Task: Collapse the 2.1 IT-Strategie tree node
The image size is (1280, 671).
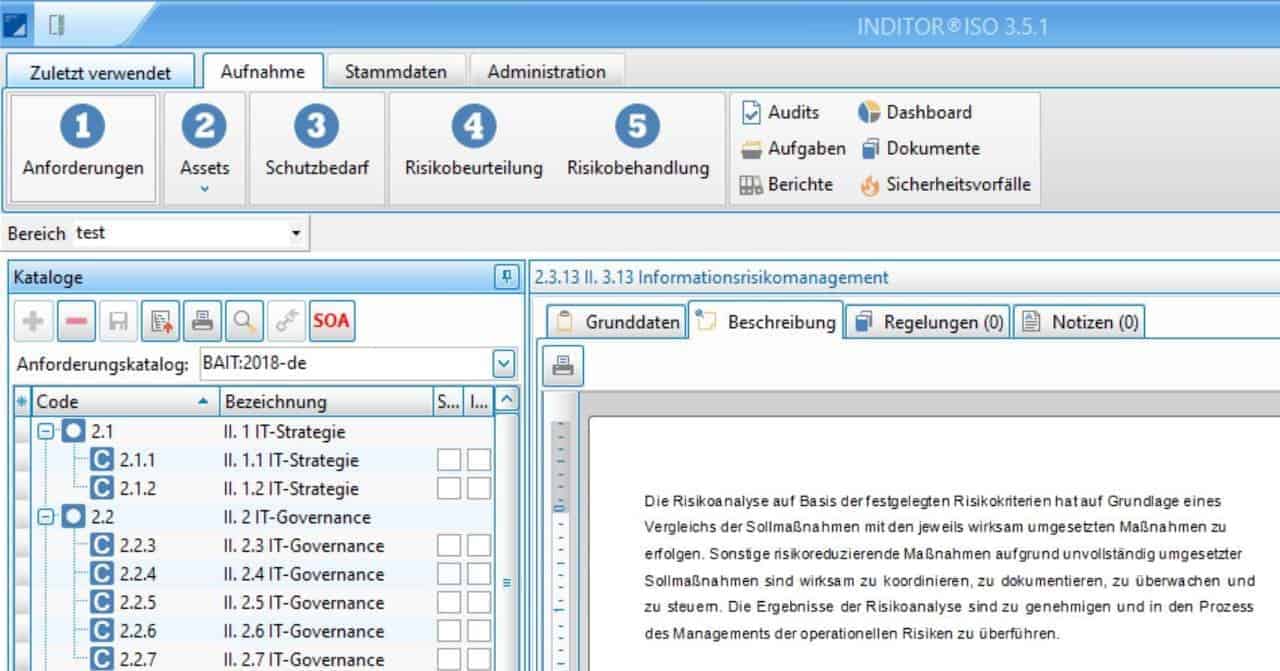Action: (46, 432)
